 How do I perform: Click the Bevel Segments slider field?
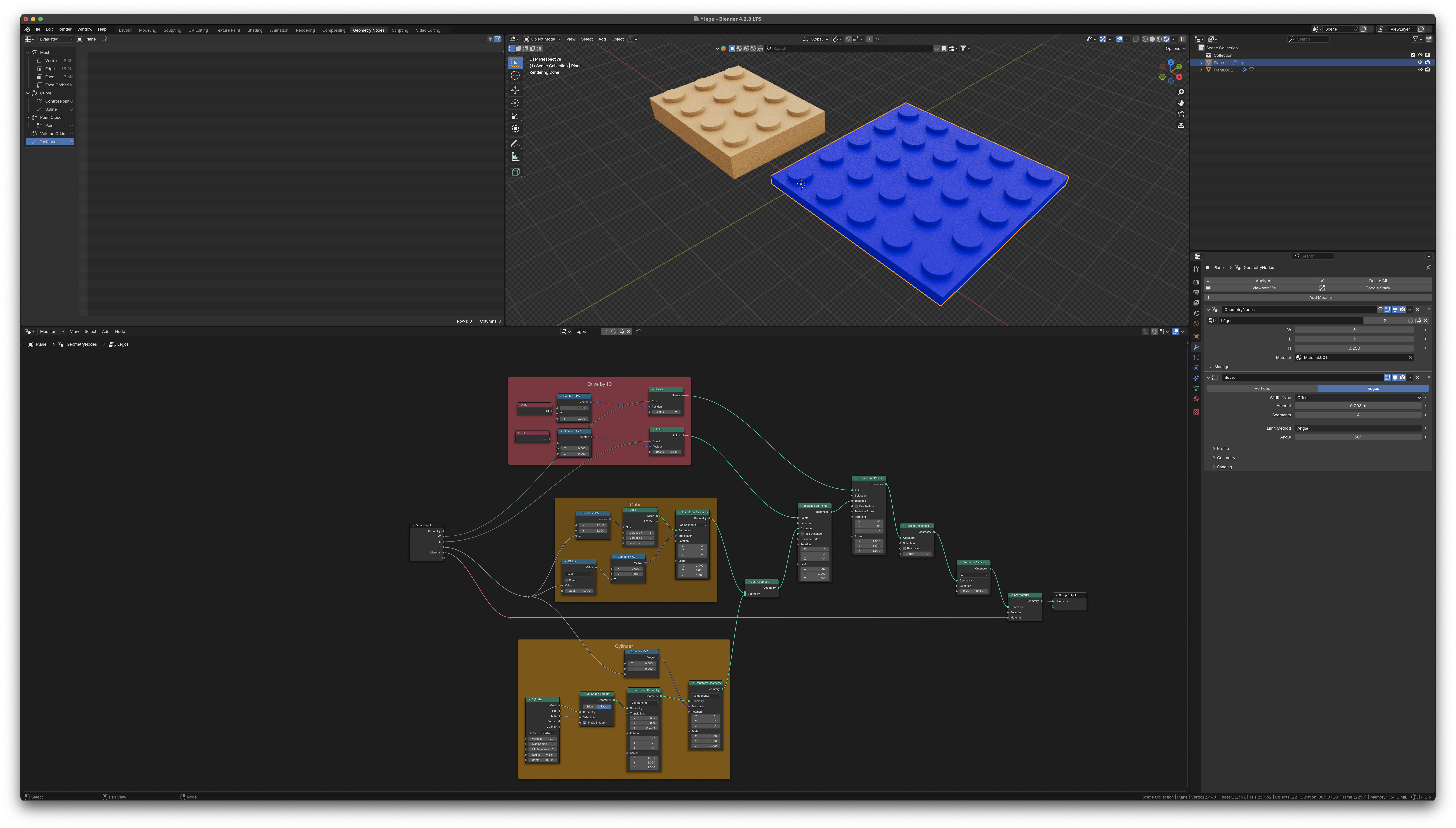pos(1358,415)
